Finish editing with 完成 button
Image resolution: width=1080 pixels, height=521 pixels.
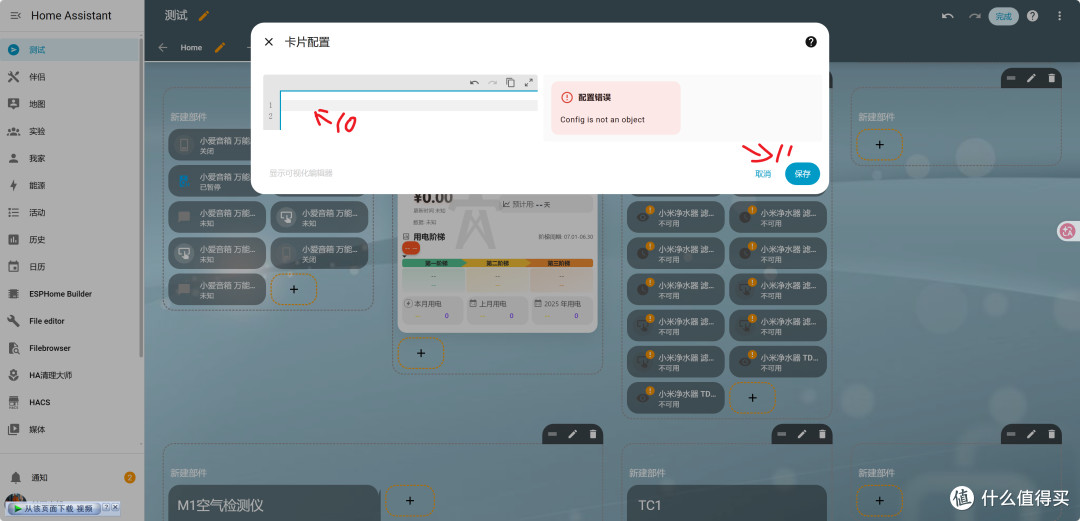[1004, 16]
